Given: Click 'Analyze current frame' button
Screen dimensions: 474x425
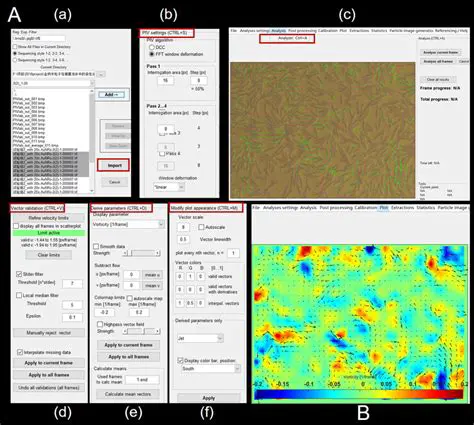Looking at the screenshot, I should 440,52.
